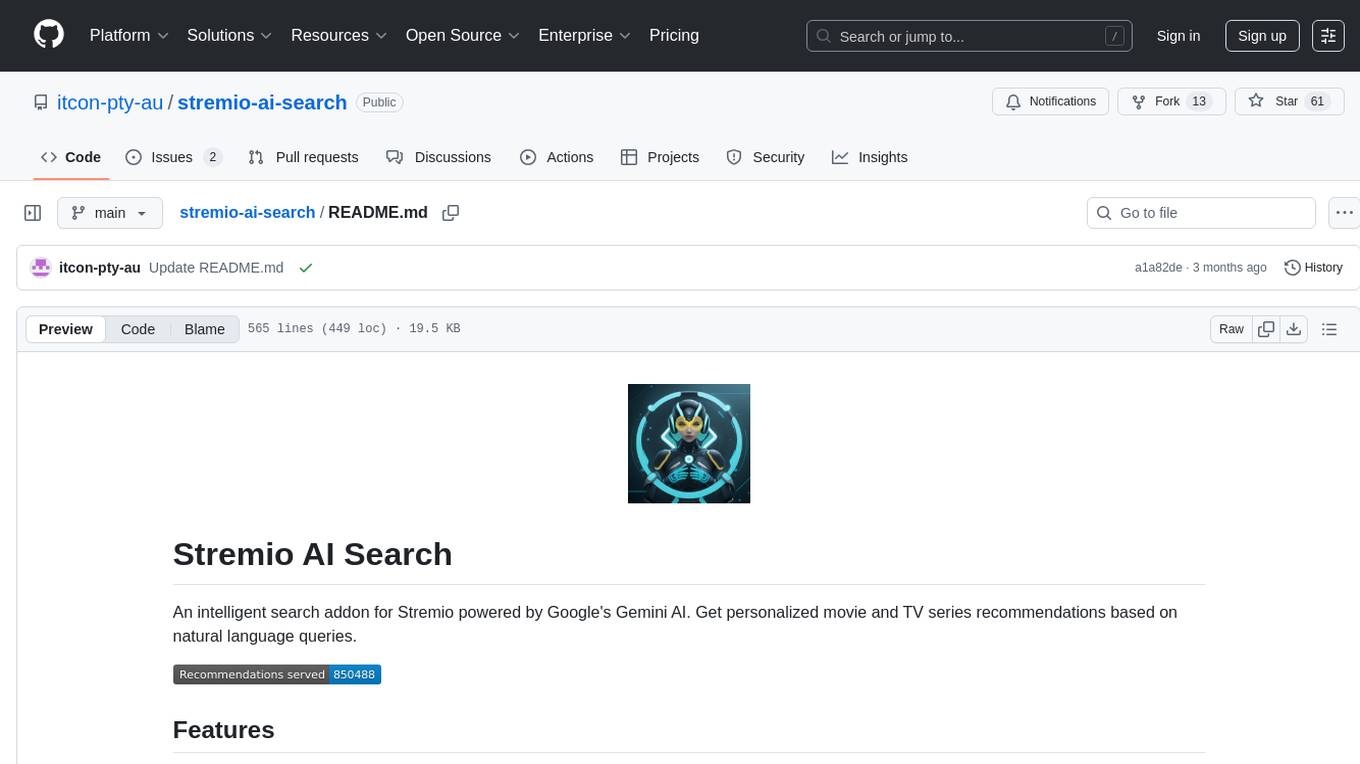The image size is (1360, 764).
Task: Toggle the file tree side panel
Action: point(33,213)
